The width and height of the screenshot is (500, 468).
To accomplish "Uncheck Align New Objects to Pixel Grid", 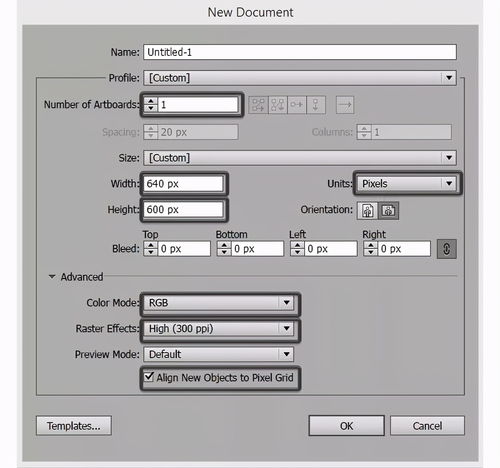I will (x=149, y=377).
